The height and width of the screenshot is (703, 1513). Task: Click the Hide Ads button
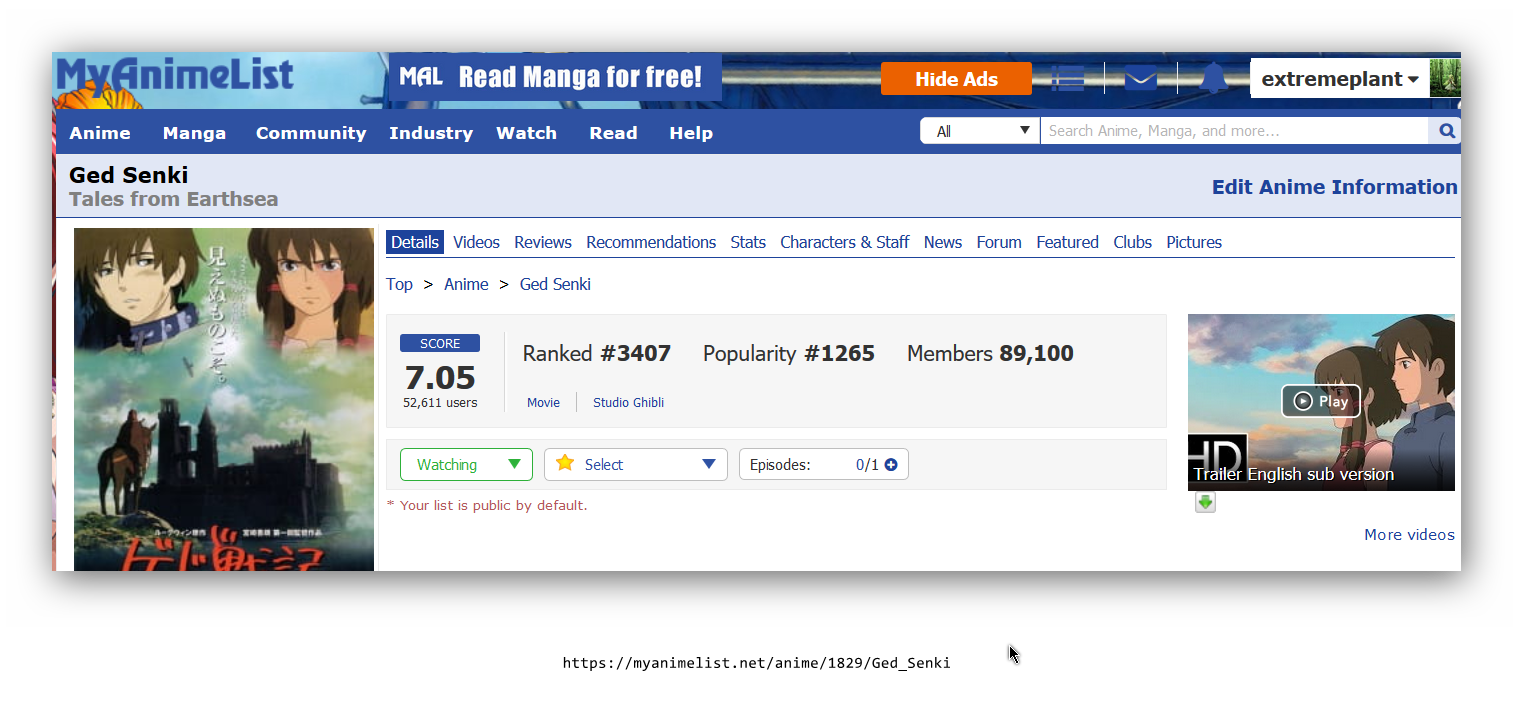pyautogui.click(x=956, y=79)
